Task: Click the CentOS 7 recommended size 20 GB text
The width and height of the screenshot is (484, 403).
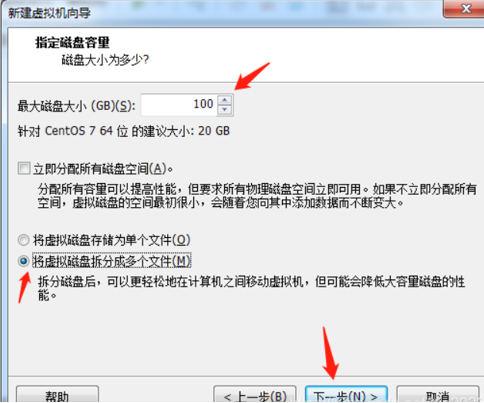Action: click(124, 131)
